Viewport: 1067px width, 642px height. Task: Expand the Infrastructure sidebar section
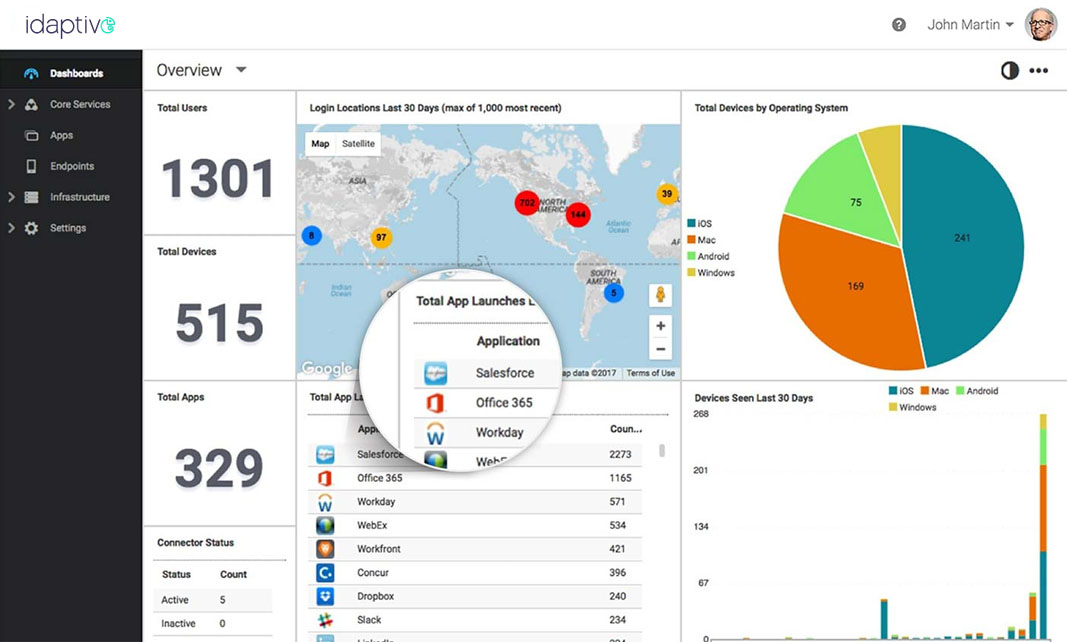(80, 197)
